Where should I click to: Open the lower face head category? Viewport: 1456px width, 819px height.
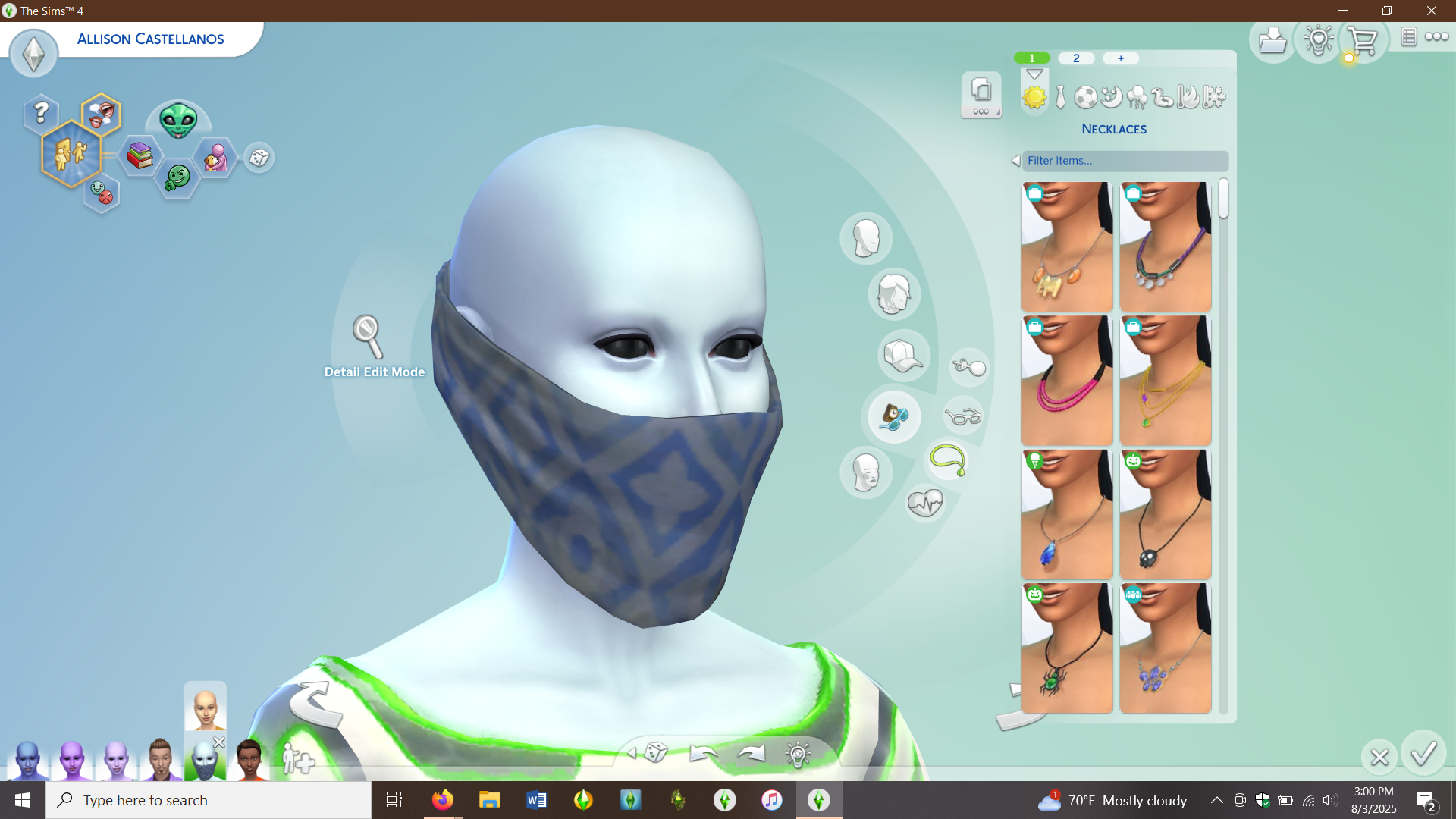[866, 472]
